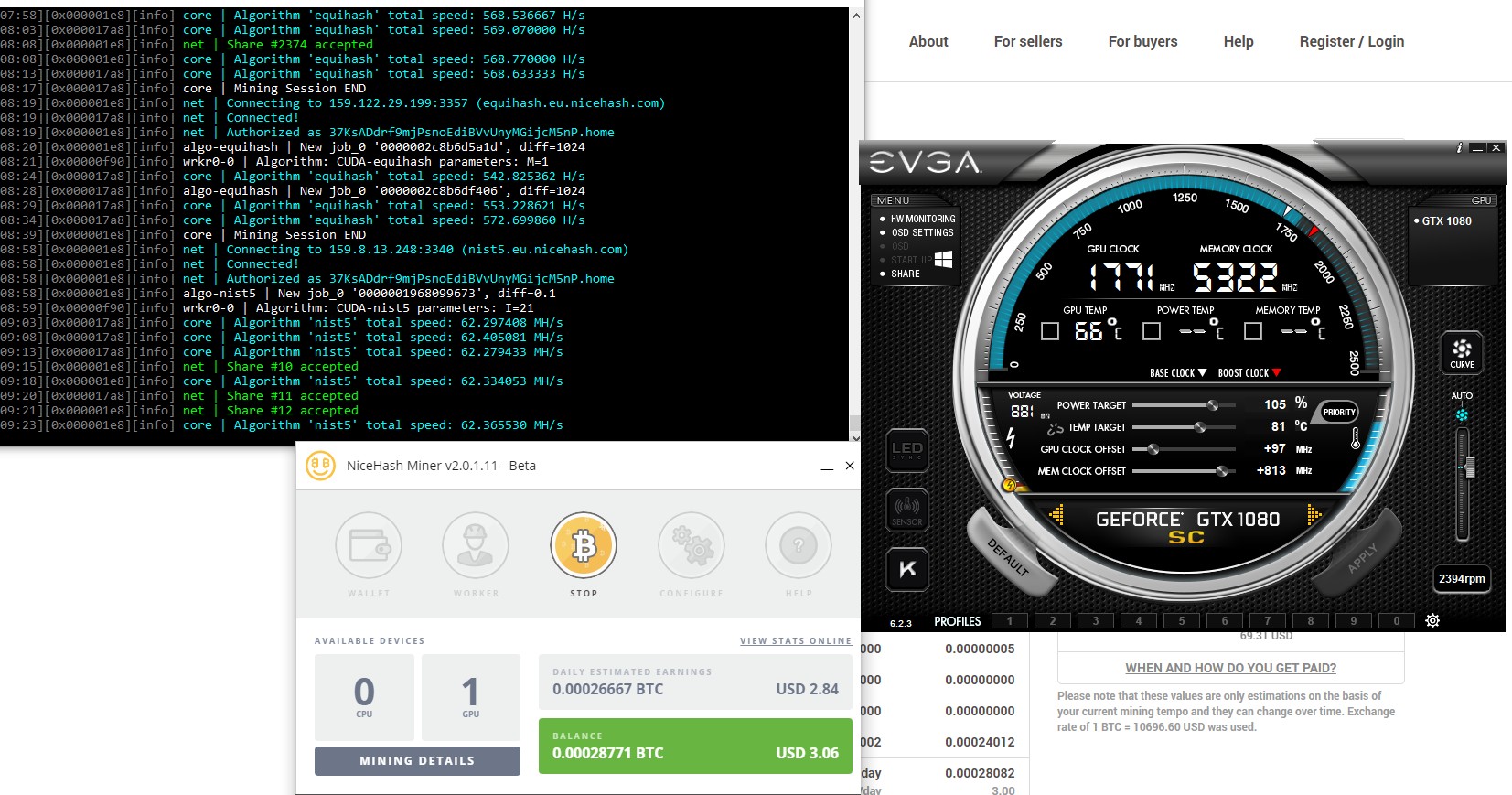Image resolution: width=1512 pixels, height=795 pixels.
Task: Tick the MEMORY TEMP checkbox
Action: [x=1253, y=331]
